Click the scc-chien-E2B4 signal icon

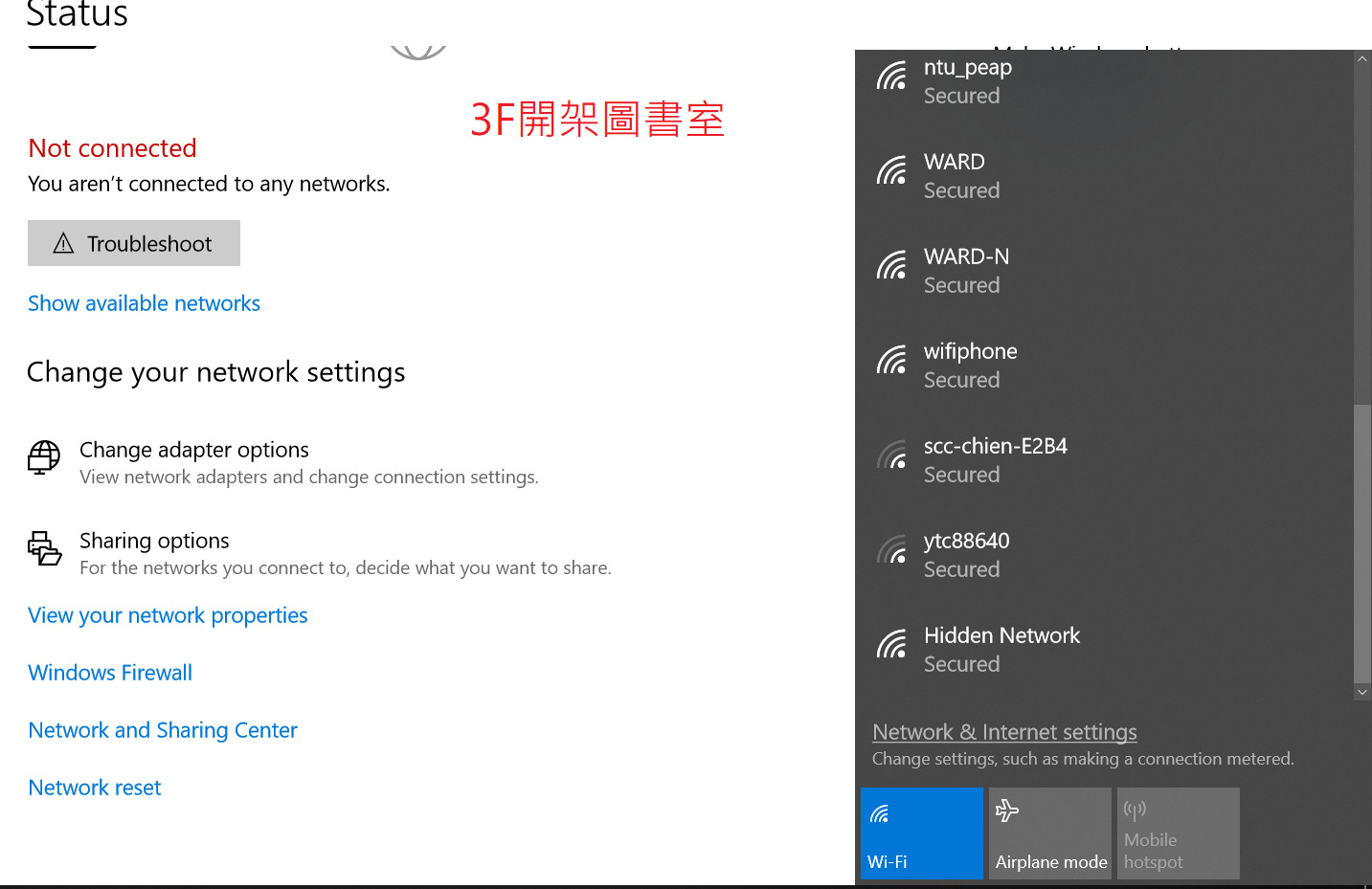click(x=891, y=456)
